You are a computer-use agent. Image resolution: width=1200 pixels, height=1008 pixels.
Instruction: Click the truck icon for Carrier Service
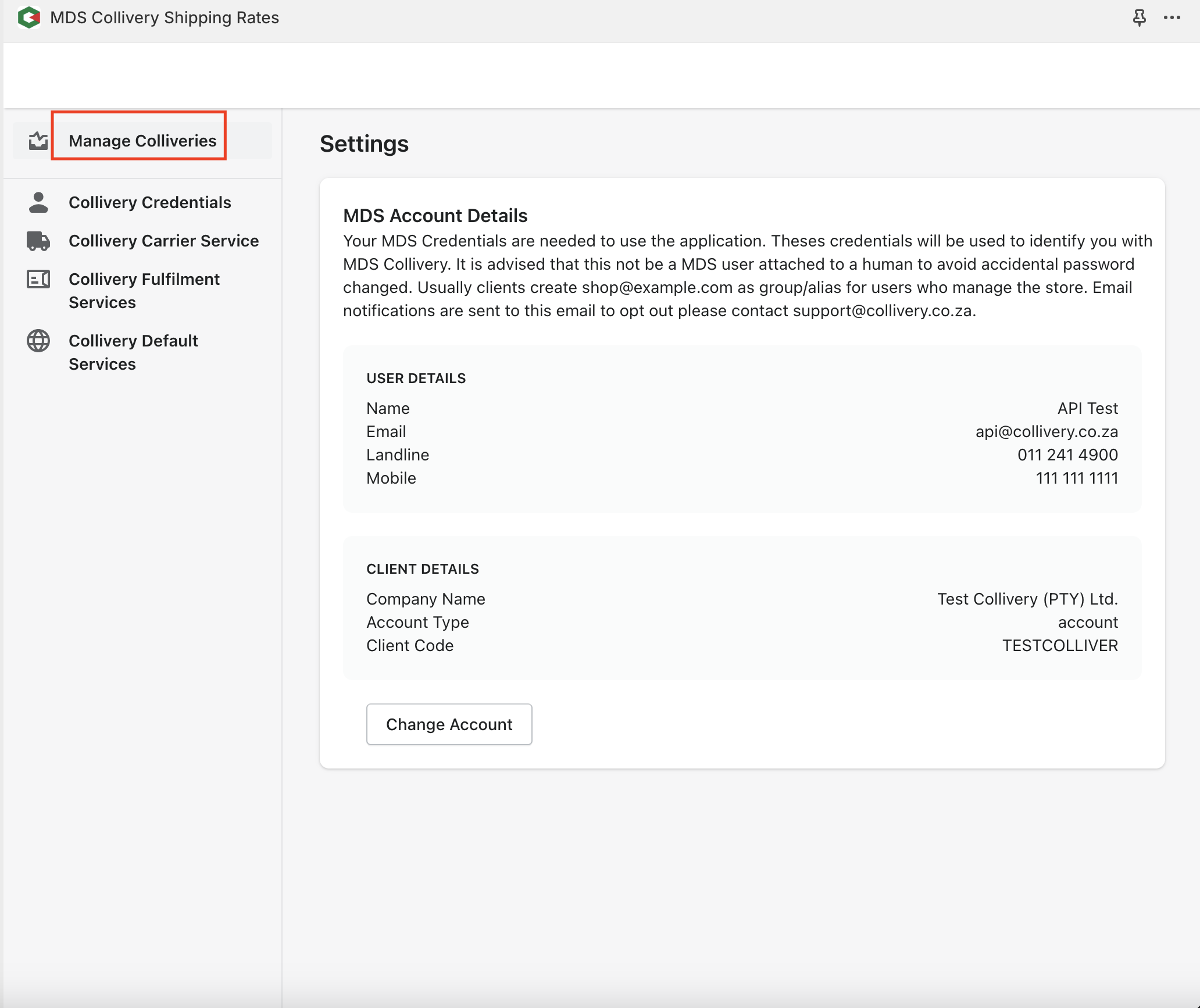click(x=38, y=241)
